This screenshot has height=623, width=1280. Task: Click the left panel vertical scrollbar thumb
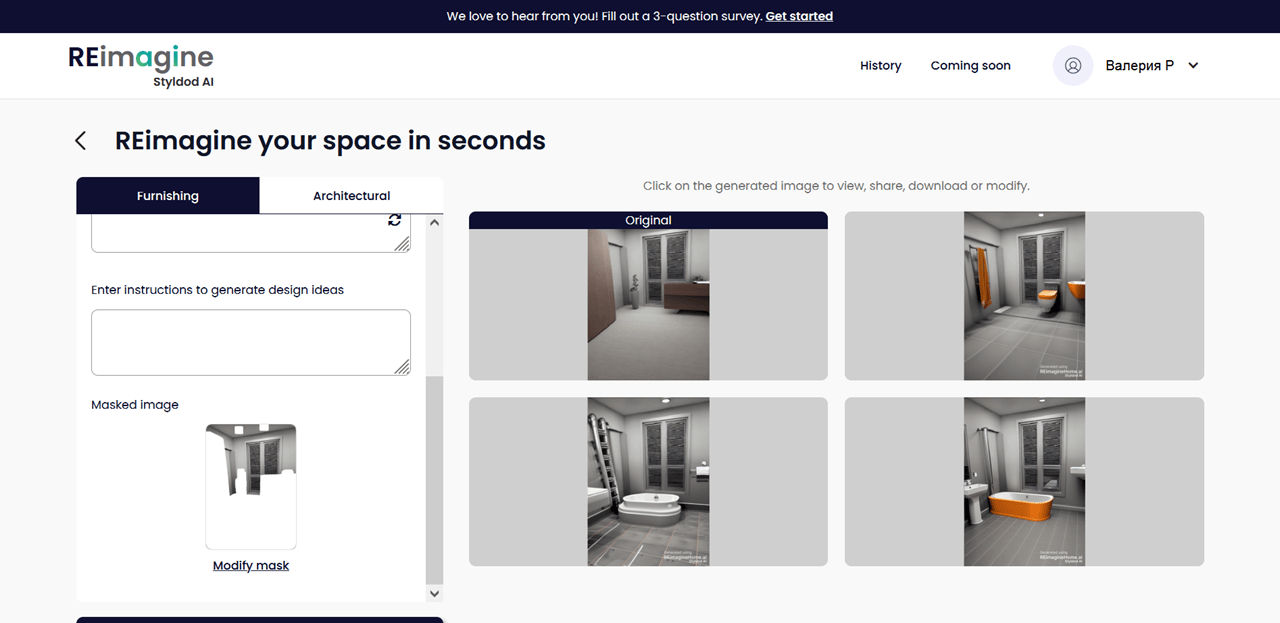(x=434, y=480)
